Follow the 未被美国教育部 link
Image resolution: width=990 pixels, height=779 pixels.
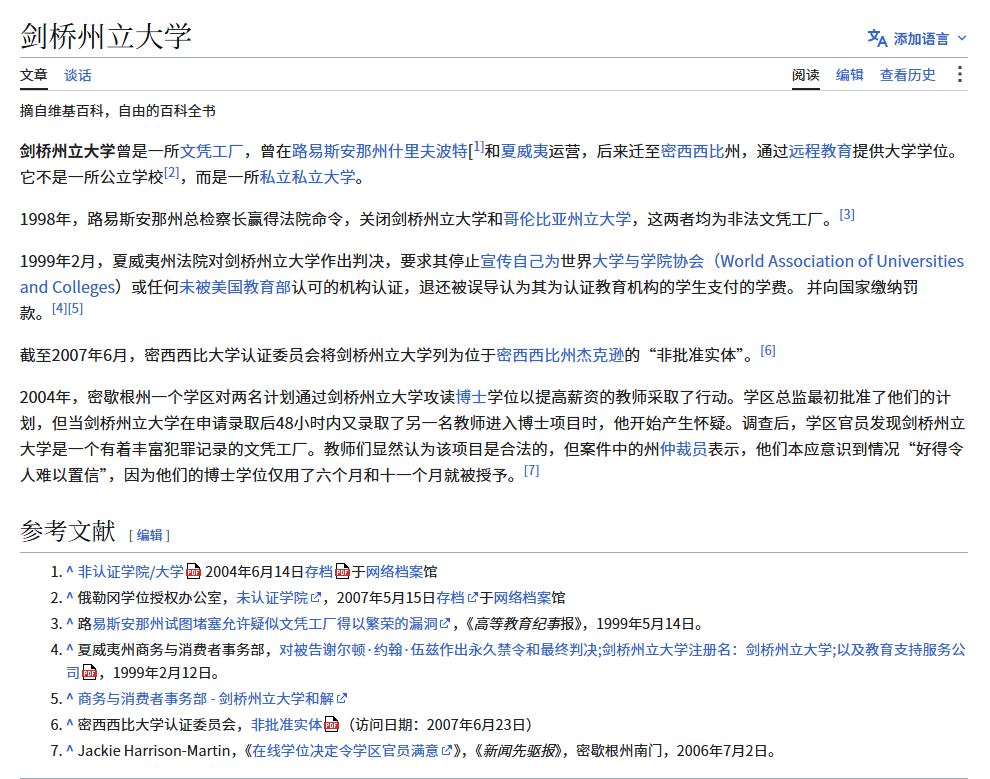(x=236, y=287)
